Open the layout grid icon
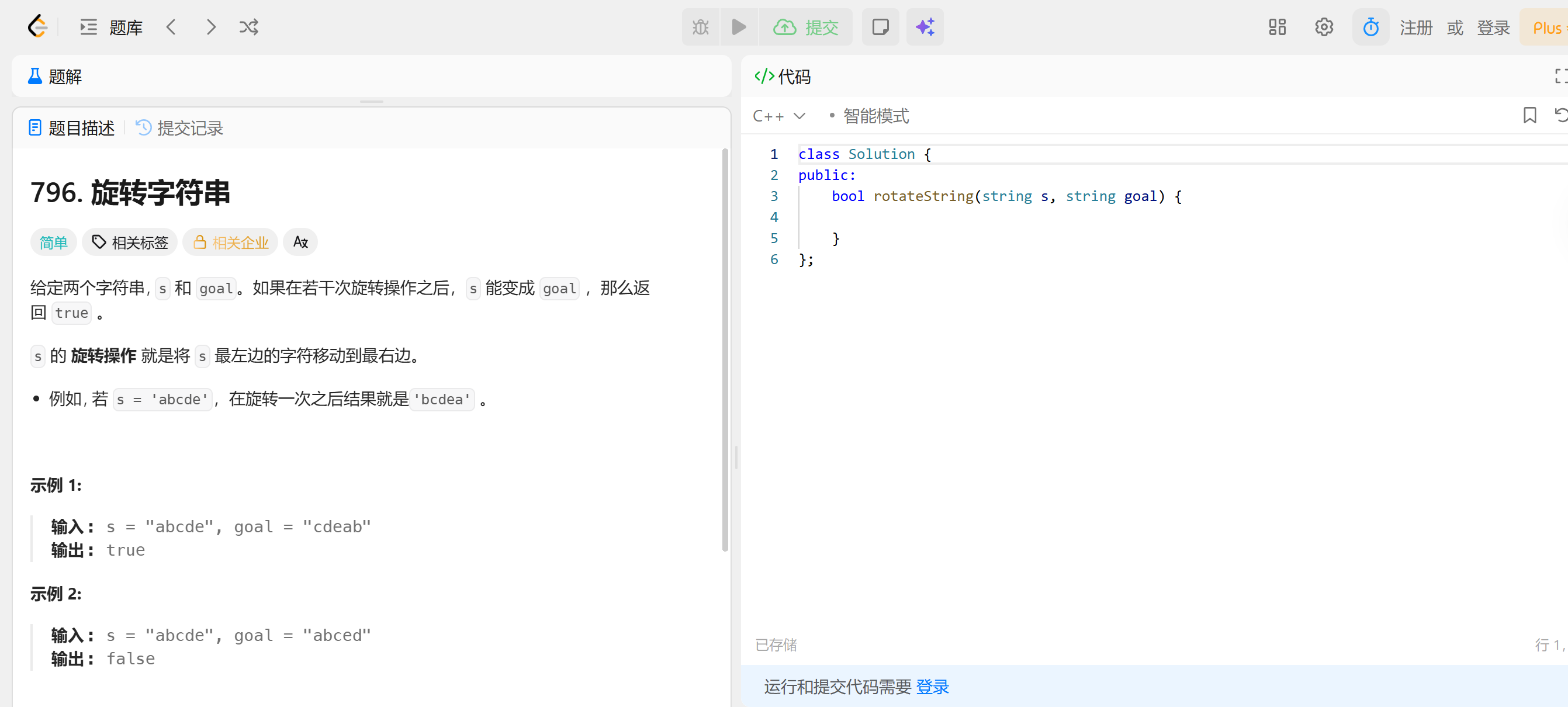The width and height of the screenshot is (1568, 707). (x=1277, y=27)
